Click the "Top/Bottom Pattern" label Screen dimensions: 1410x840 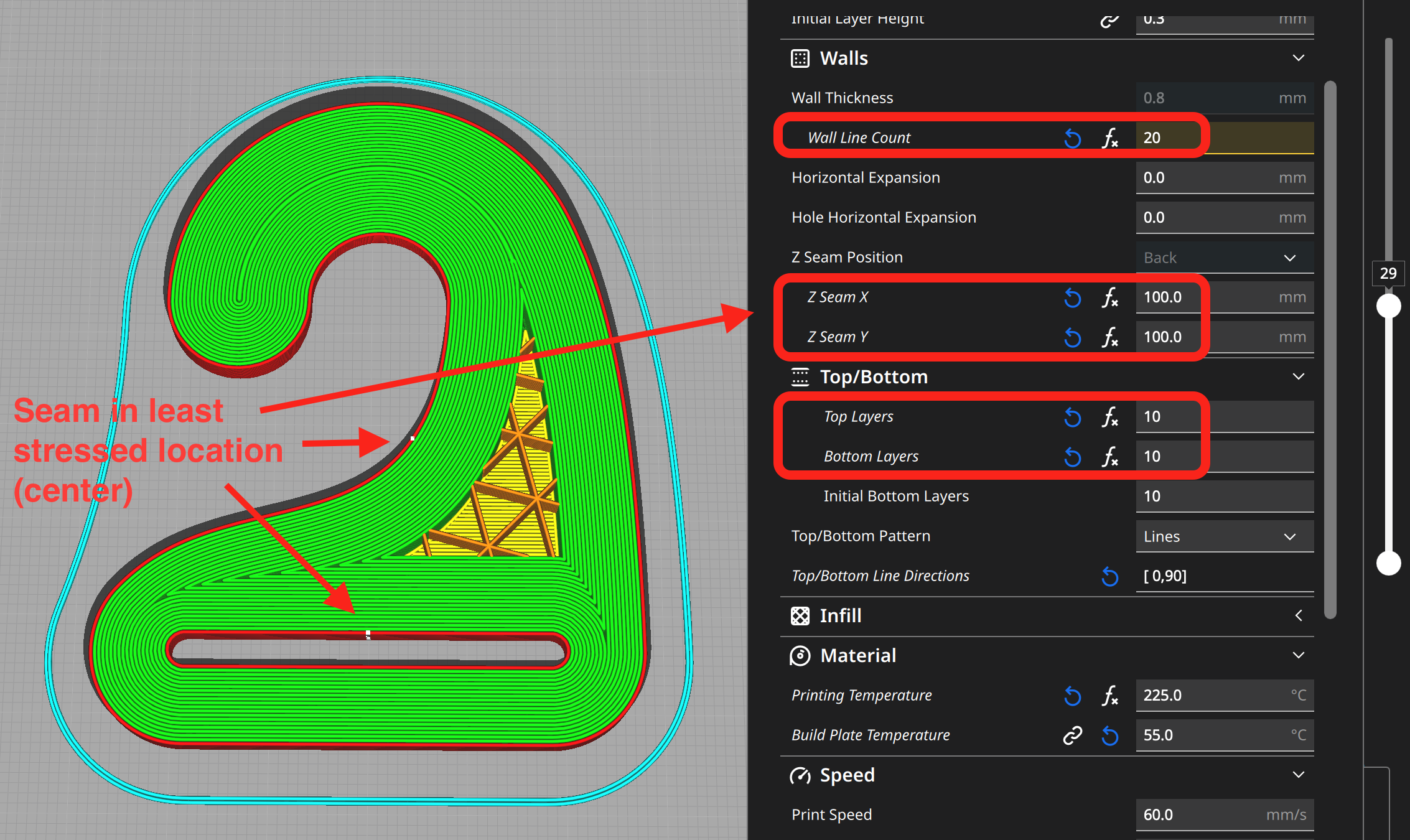coord(861,536)
